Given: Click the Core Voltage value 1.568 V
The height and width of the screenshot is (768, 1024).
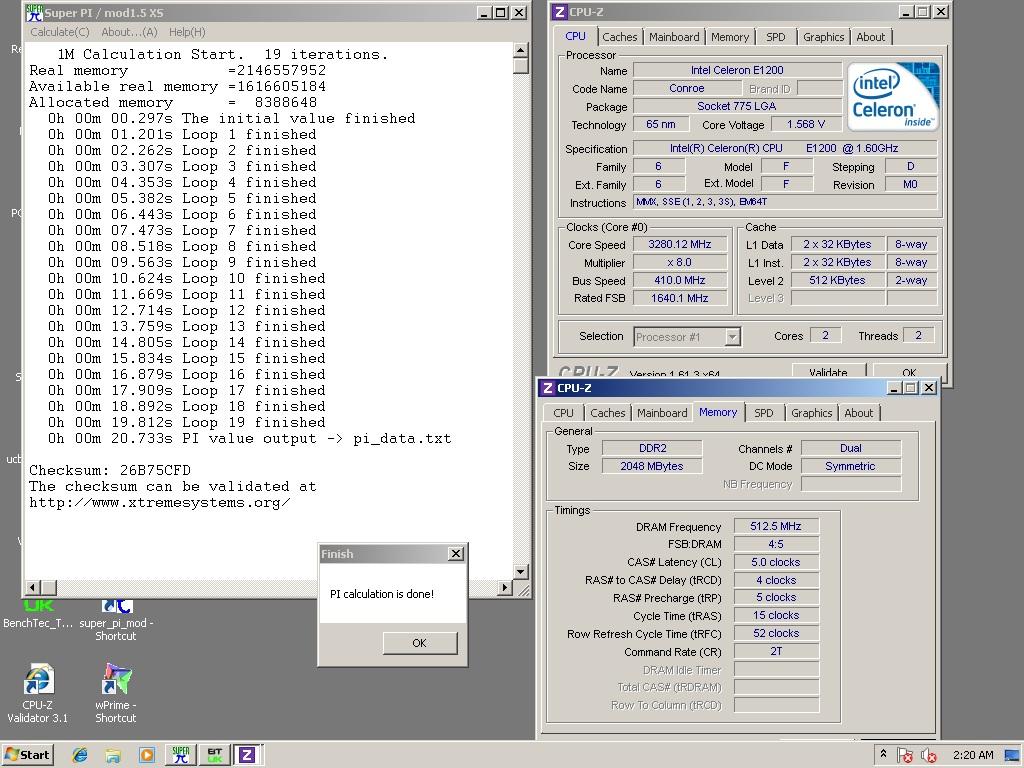Looking at the screenshot, I should pos(805,124).
